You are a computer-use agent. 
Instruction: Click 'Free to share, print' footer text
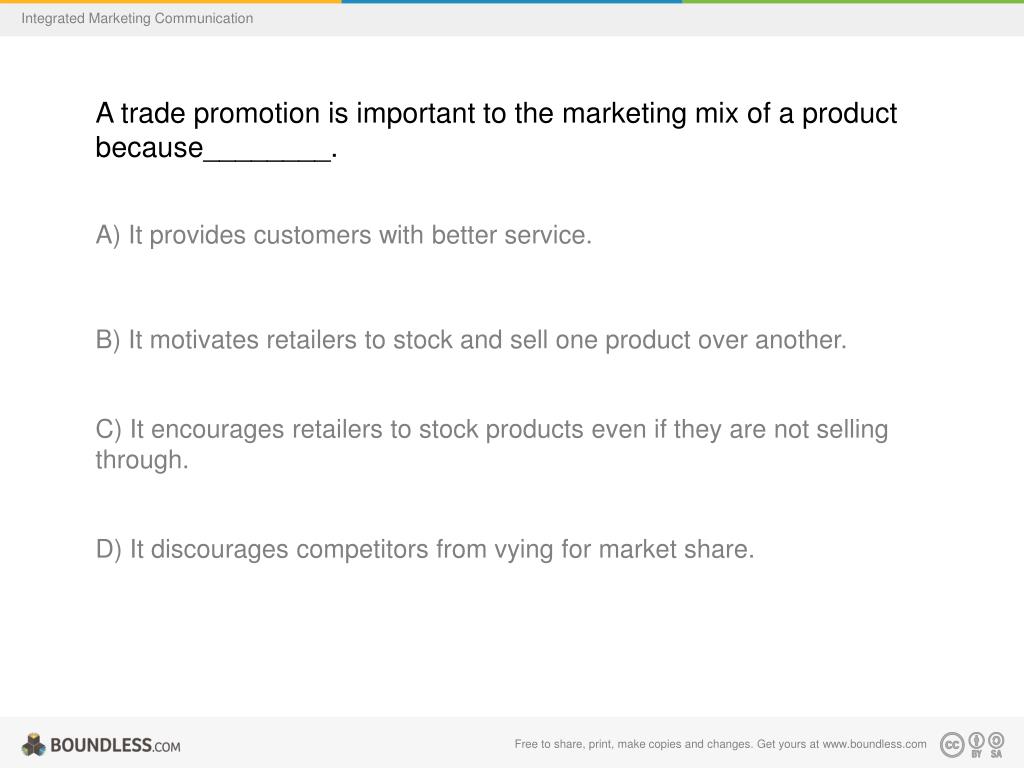point(563,744)
